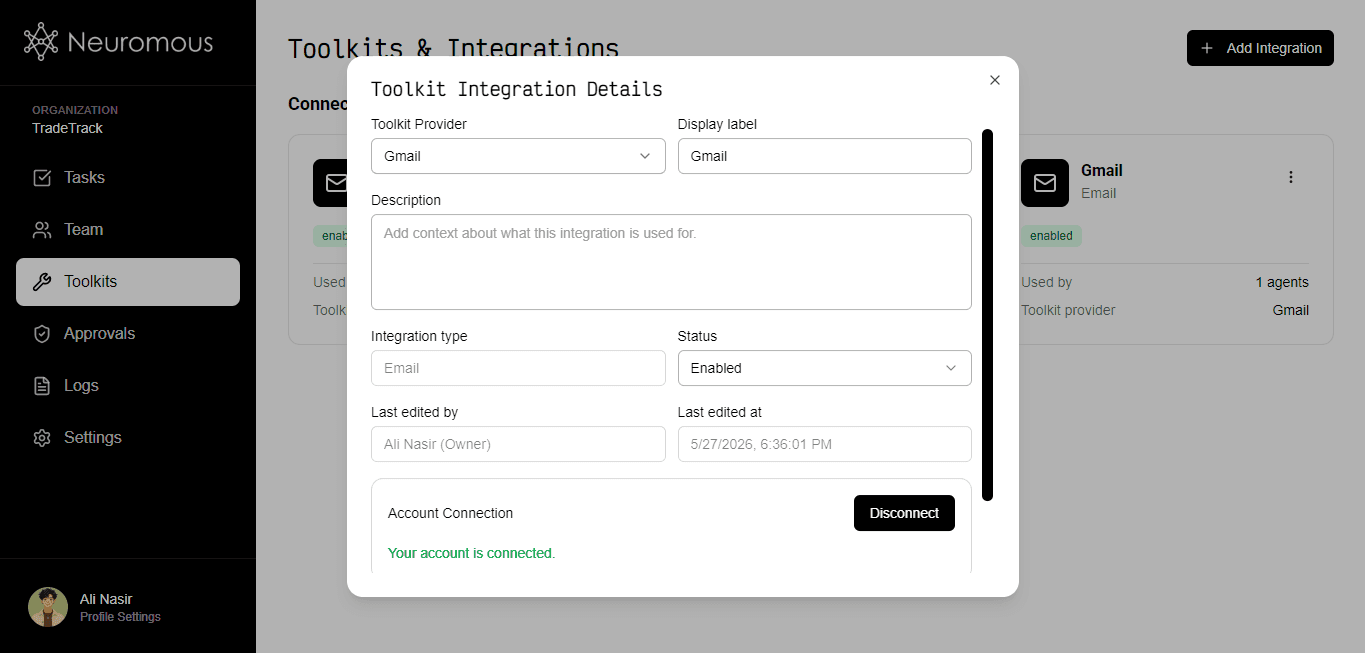Open the Status dropdown showing Enabled

824,368
